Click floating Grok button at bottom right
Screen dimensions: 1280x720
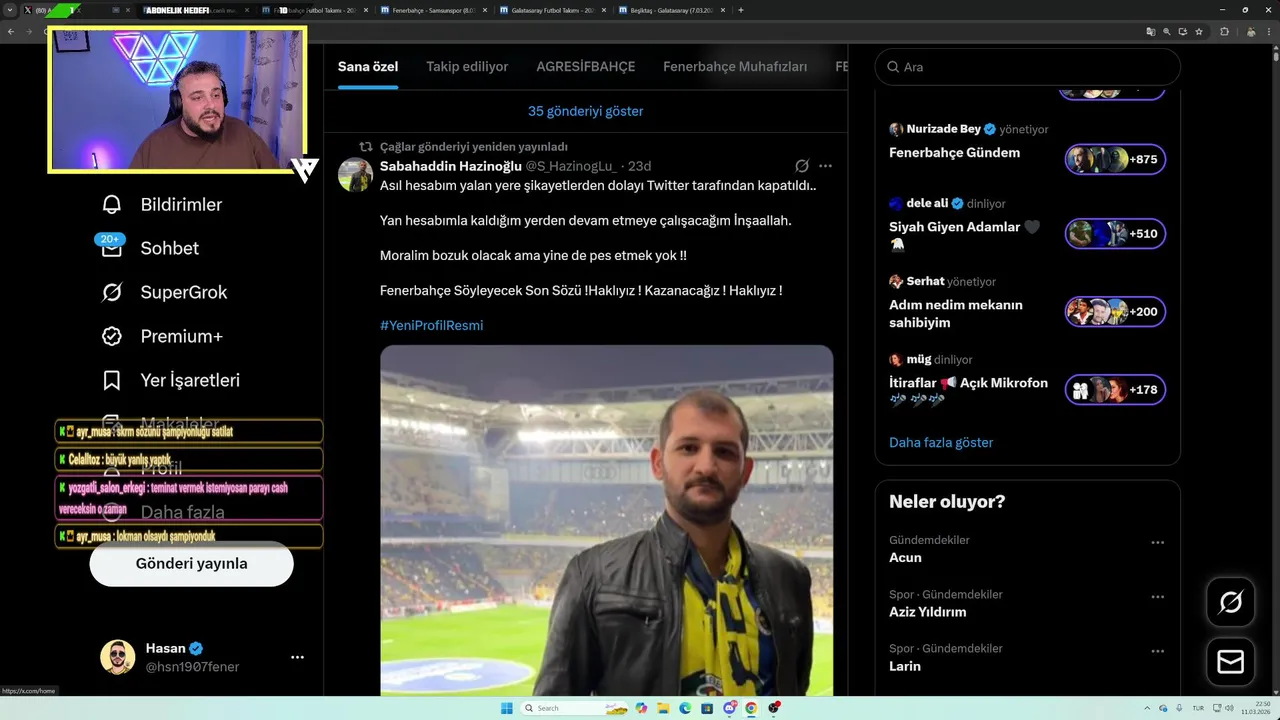1231,602
